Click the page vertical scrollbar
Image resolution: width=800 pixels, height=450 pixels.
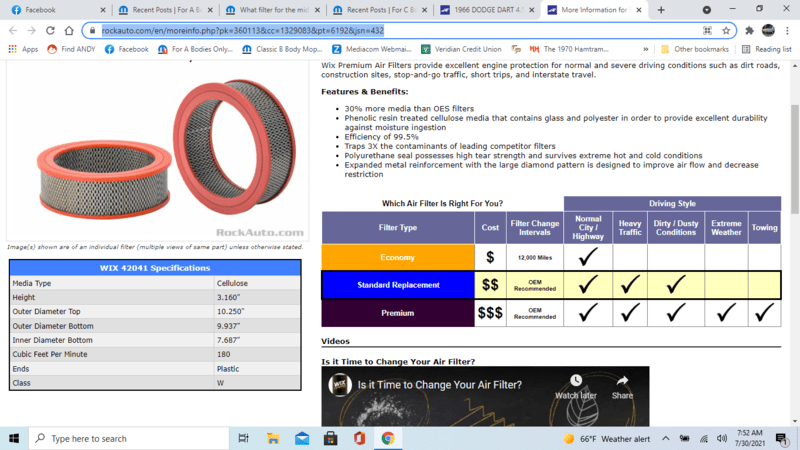pos(795,159)
